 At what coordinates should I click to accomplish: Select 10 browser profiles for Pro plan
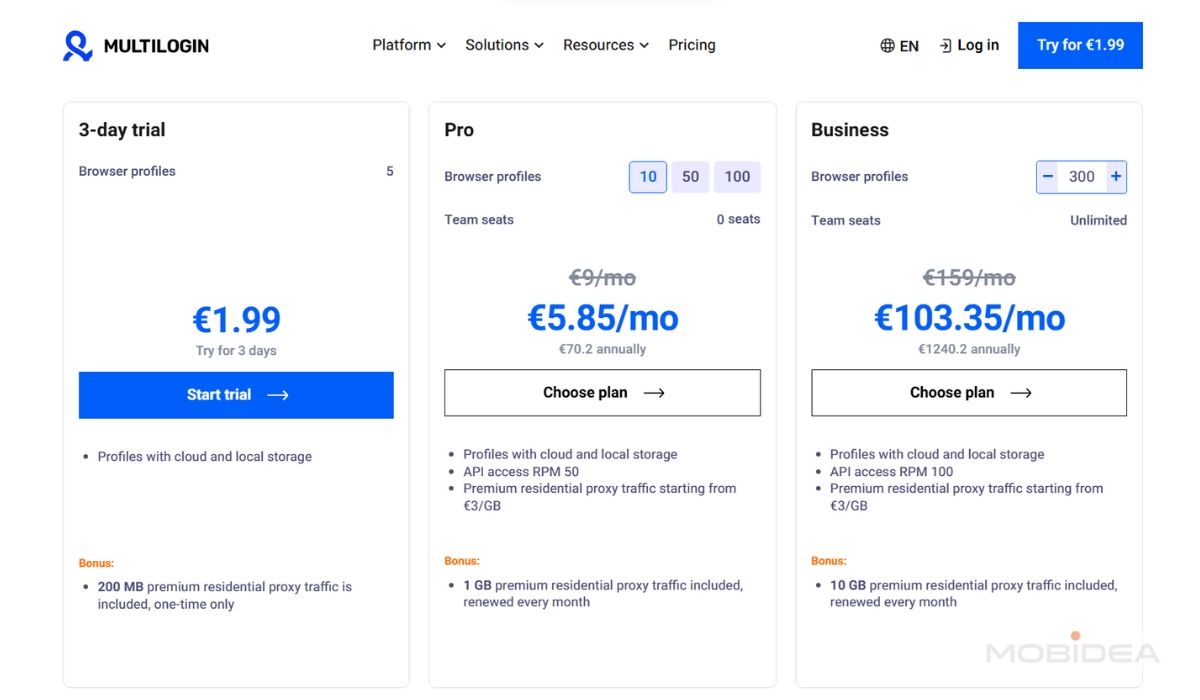click(x=647, y=176)
